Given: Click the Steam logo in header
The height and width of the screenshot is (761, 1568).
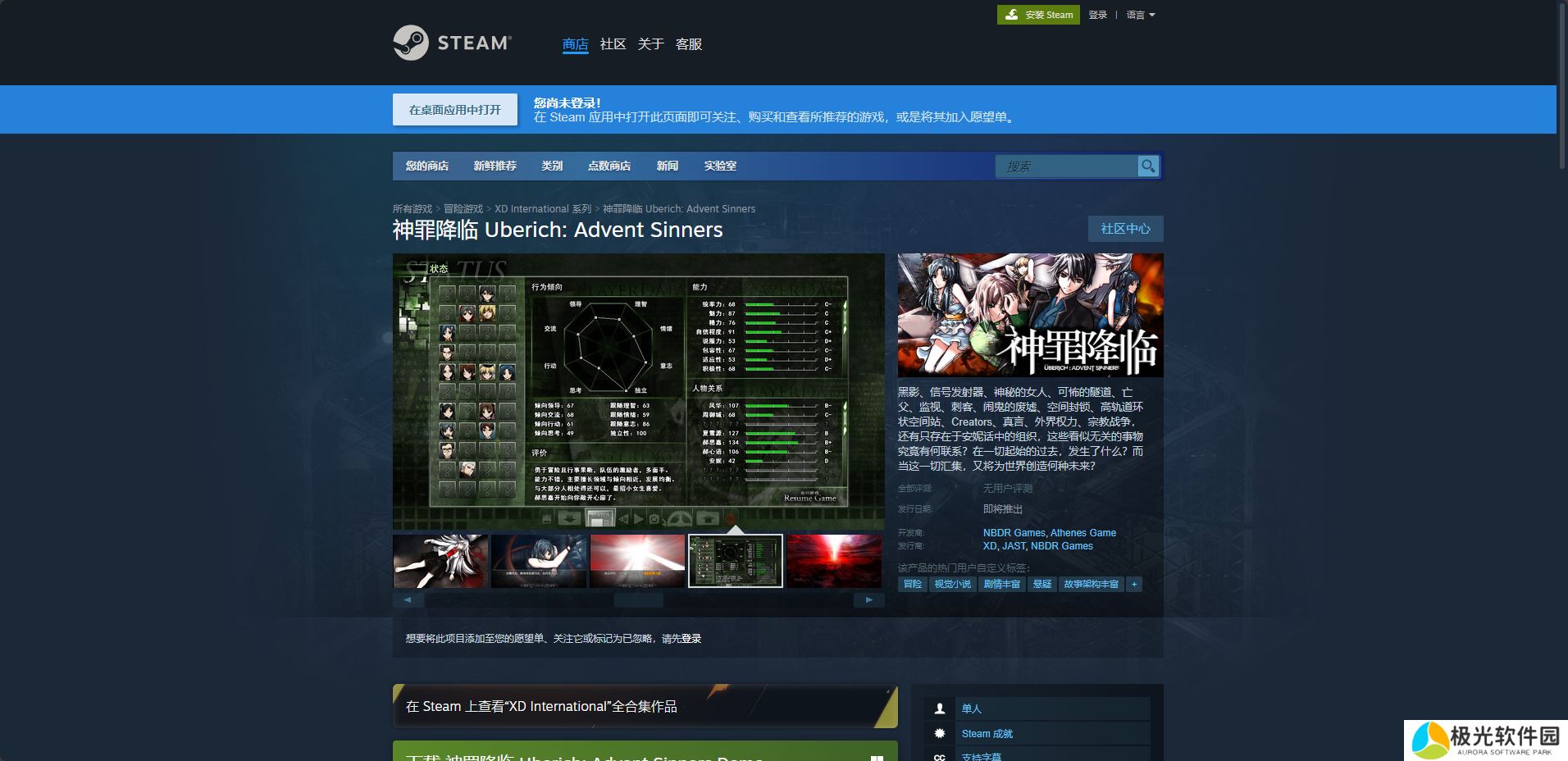Looking at the screenshot, I should 452,43.
